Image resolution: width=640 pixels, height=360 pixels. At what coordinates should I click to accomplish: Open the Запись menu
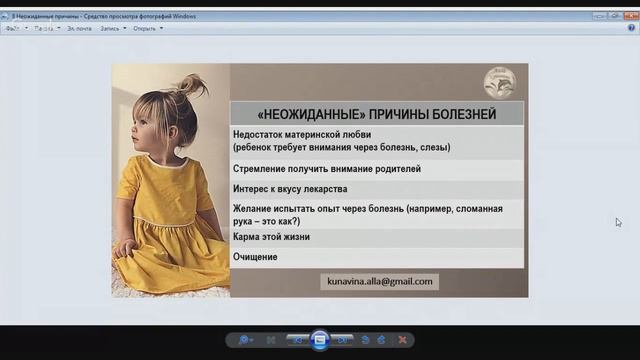(x=113, y=29)
